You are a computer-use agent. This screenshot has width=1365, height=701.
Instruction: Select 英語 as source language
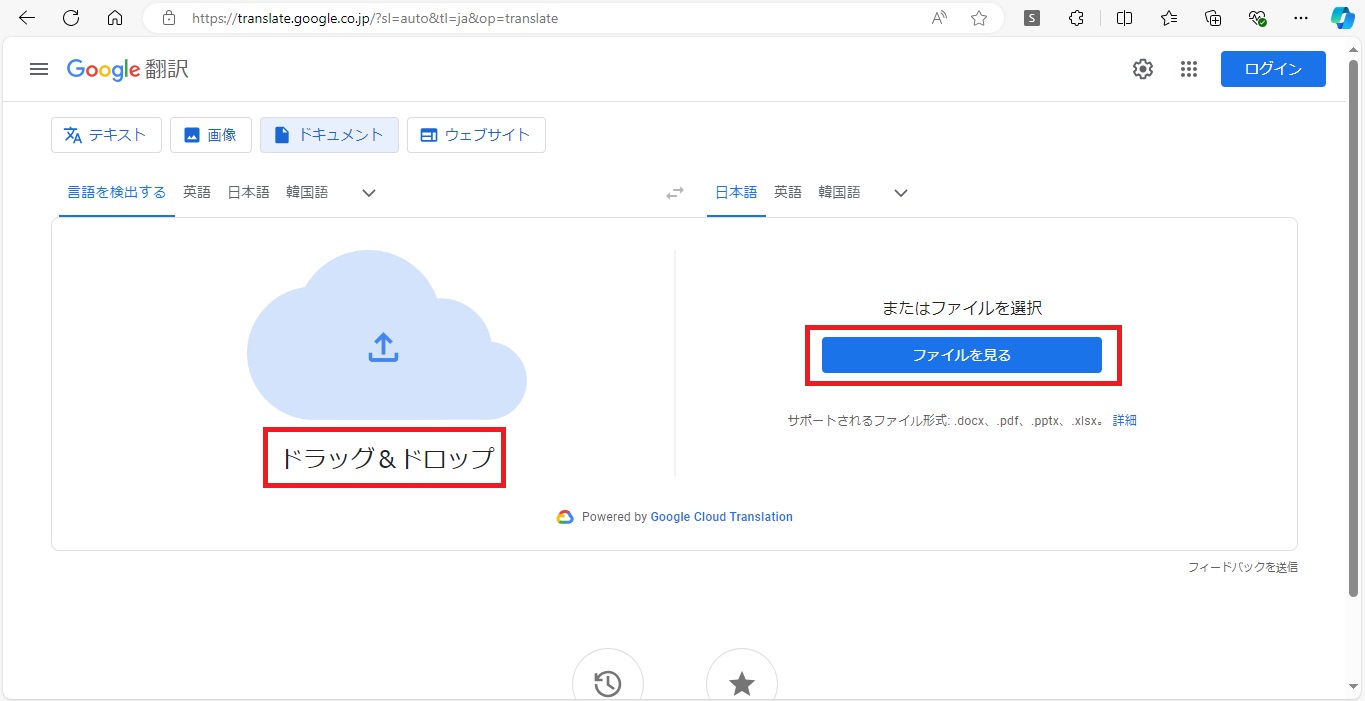pyautogui.click(x=197, y=192)
